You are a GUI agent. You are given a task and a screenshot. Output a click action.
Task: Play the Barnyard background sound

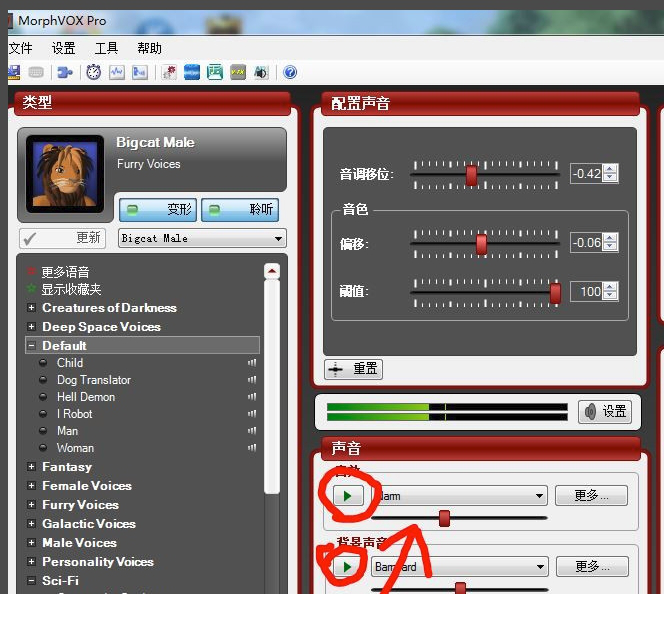(x=348, y=567)
